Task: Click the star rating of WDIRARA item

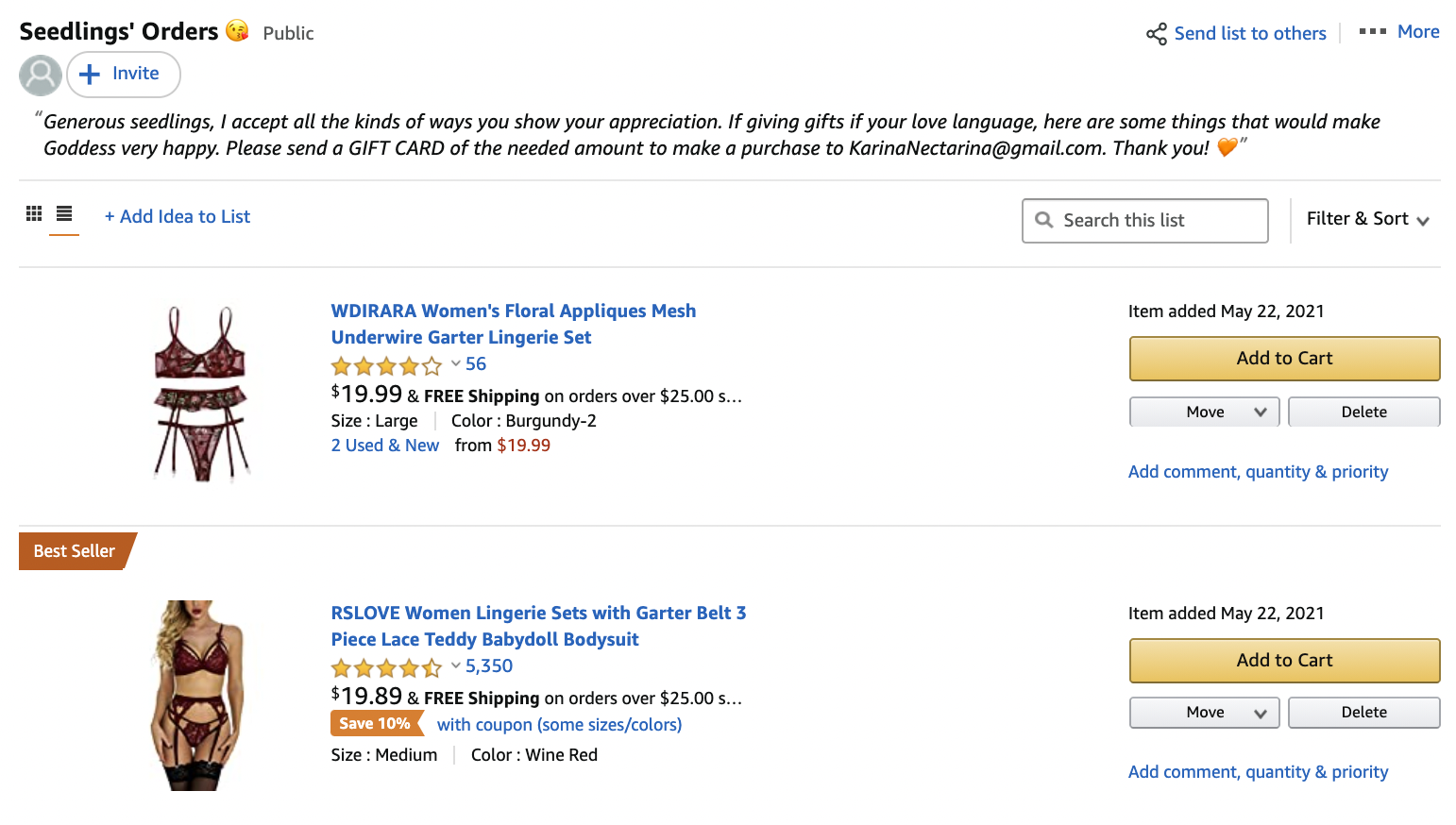Action: coord(386,365)
